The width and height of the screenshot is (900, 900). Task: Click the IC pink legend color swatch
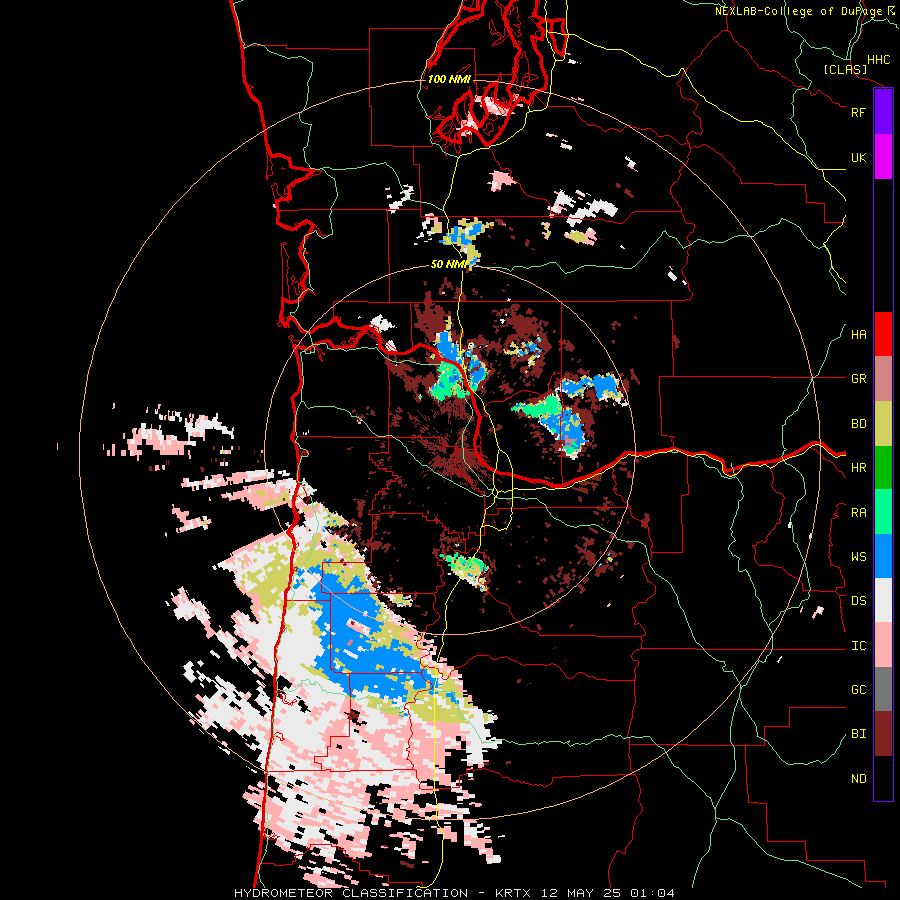tap(883, 645)
